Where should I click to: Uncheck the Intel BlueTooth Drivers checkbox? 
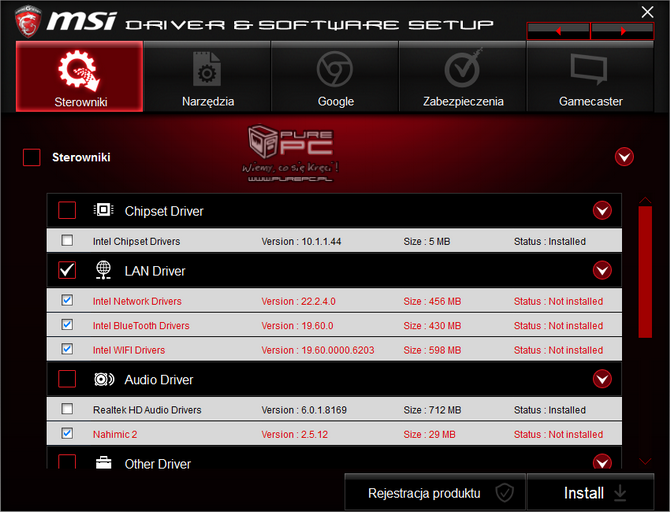pos(67,325)
